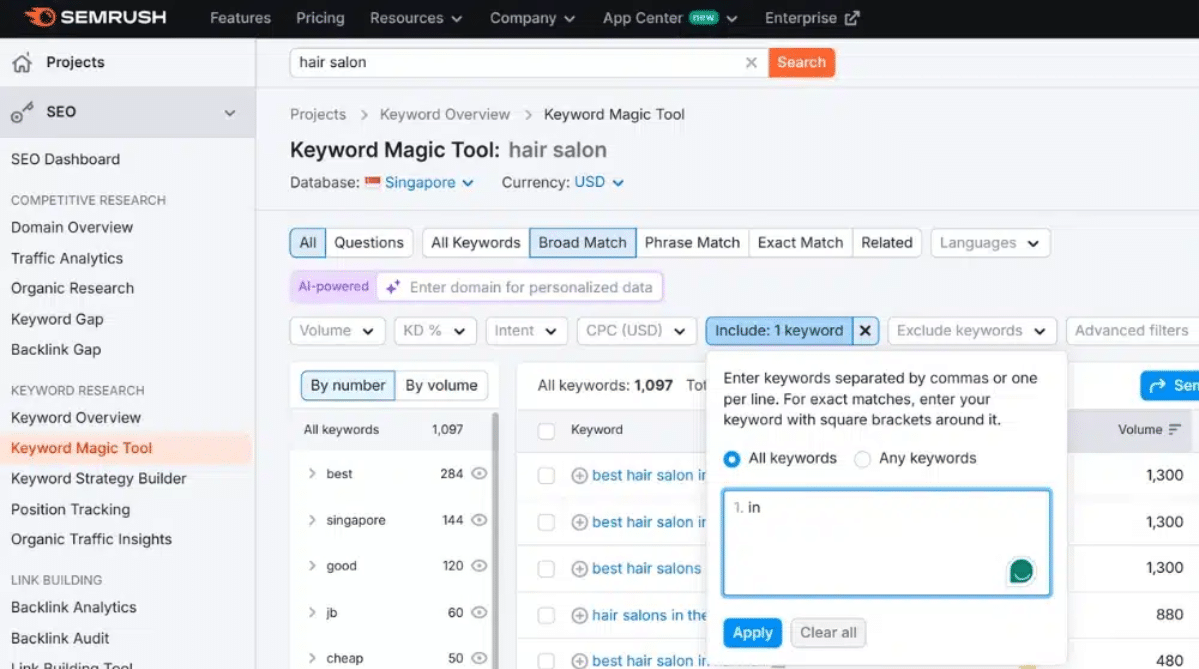Remove the Include keyword filter
Viewport: 1199px width, 669px height.
click(865, 330)
